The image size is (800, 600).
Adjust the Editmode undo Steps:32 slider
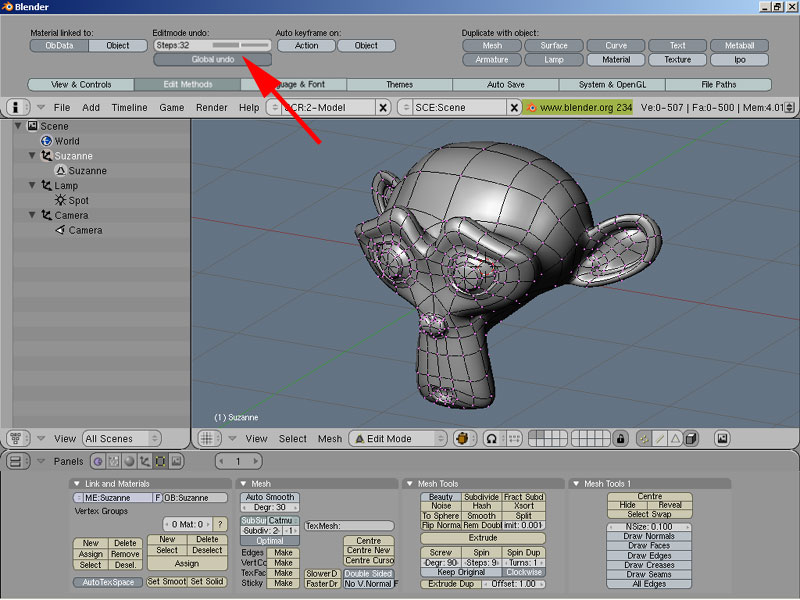pyautogui.click(x=213, y=45)
